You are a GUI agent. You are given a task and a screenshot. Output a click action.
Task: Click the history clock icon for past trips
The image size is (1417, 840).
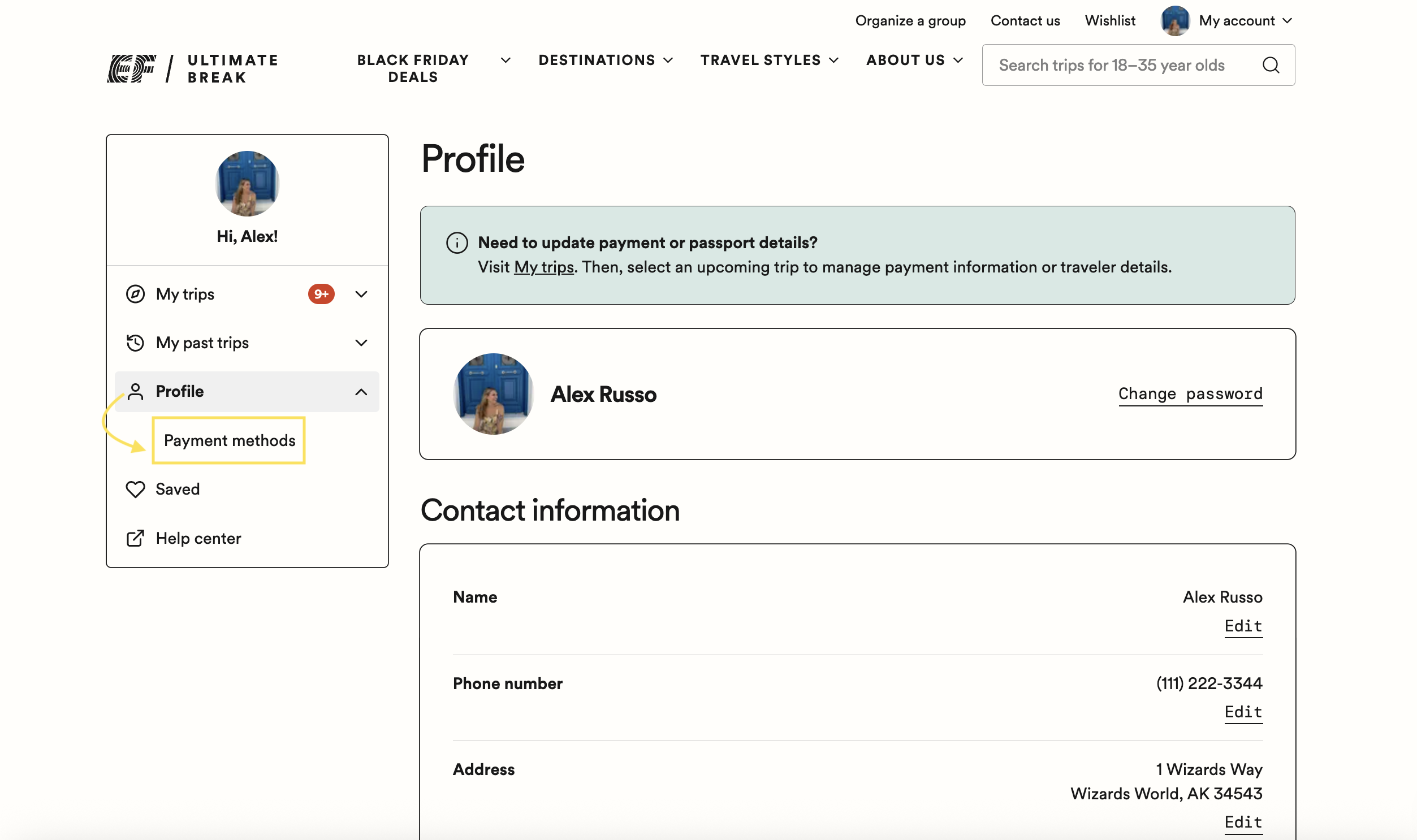coord(135,343)
